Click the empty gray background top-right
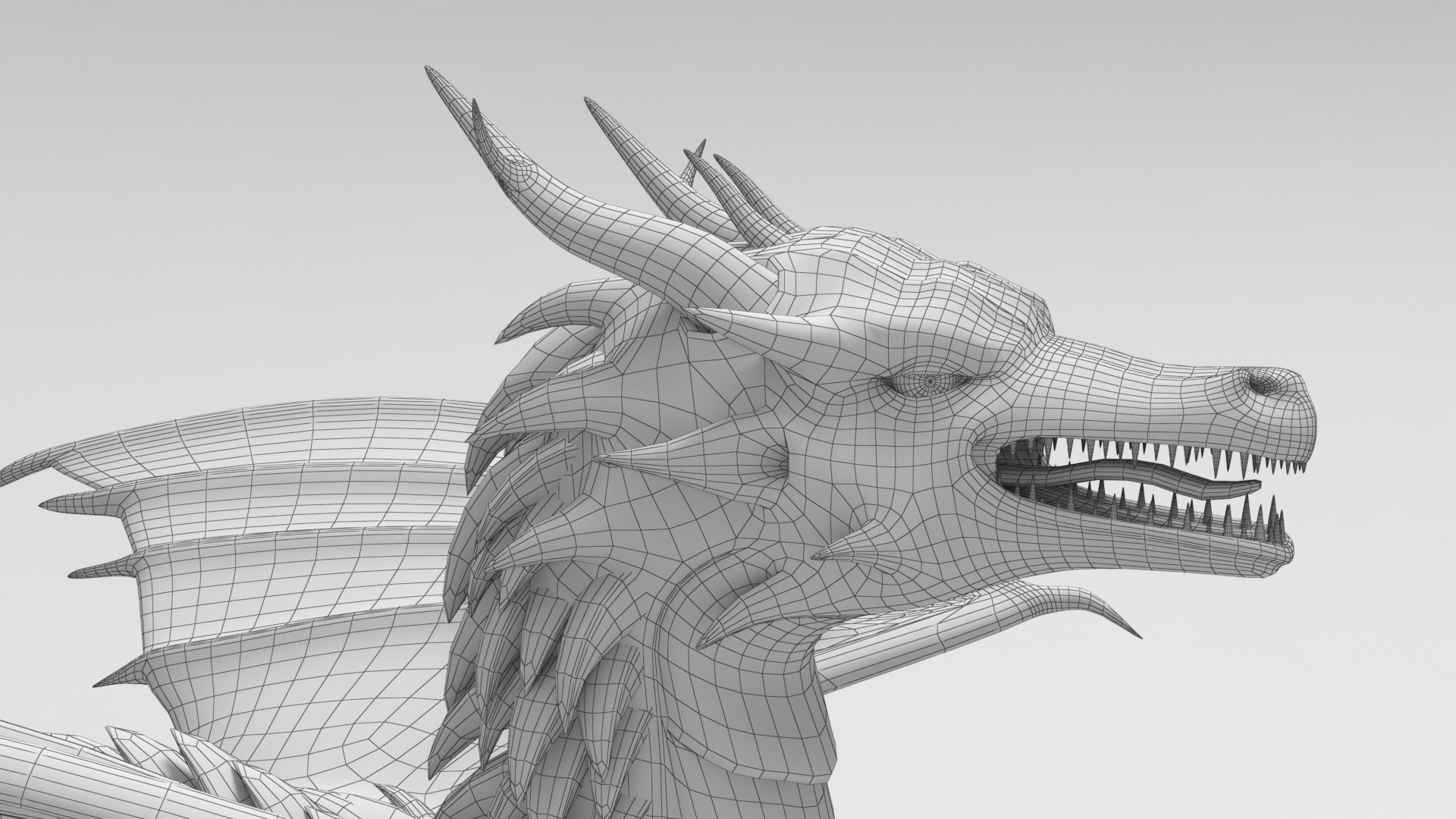Viewport: 1456px width, 819px height. coord(1251,114)
